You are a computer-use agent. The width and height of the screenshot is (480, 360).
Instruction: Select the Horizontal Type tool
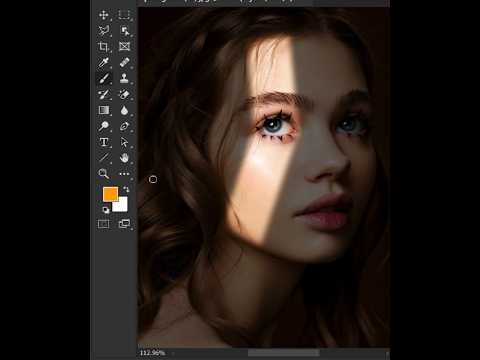click(104, 142)
